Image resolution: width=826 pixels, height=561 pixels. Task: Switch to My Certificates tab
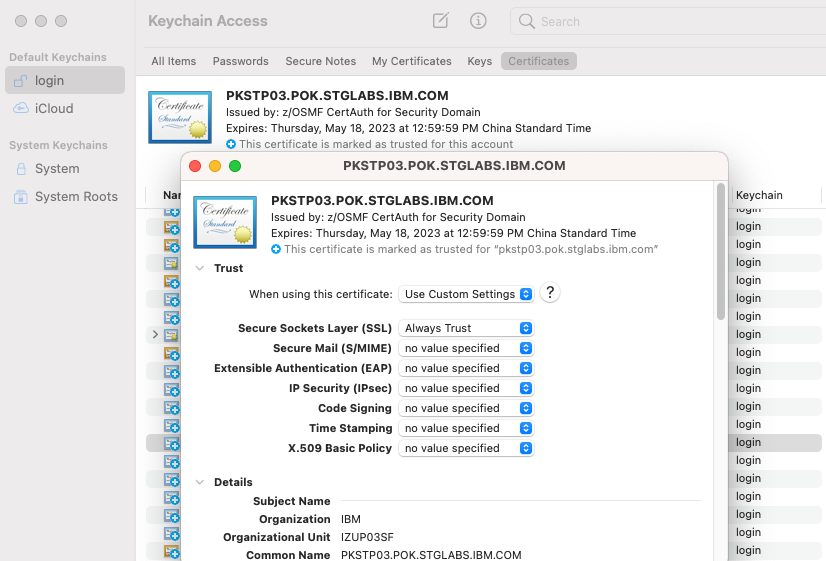coord(411,61)
